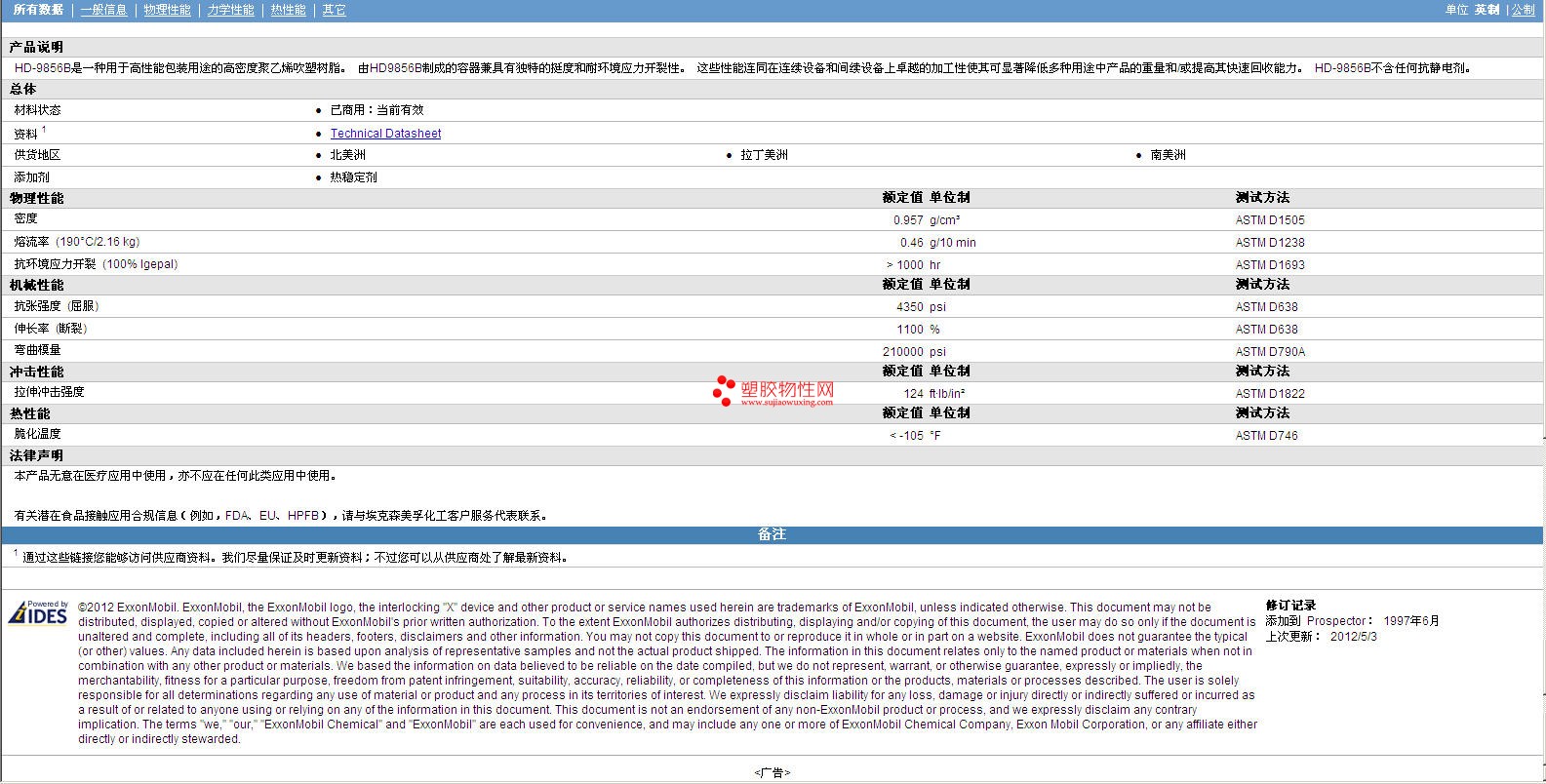This screenshot has height=784, width=1546.
Task: Click the 脆化温度 row label
Action: [x=37, y=434]
